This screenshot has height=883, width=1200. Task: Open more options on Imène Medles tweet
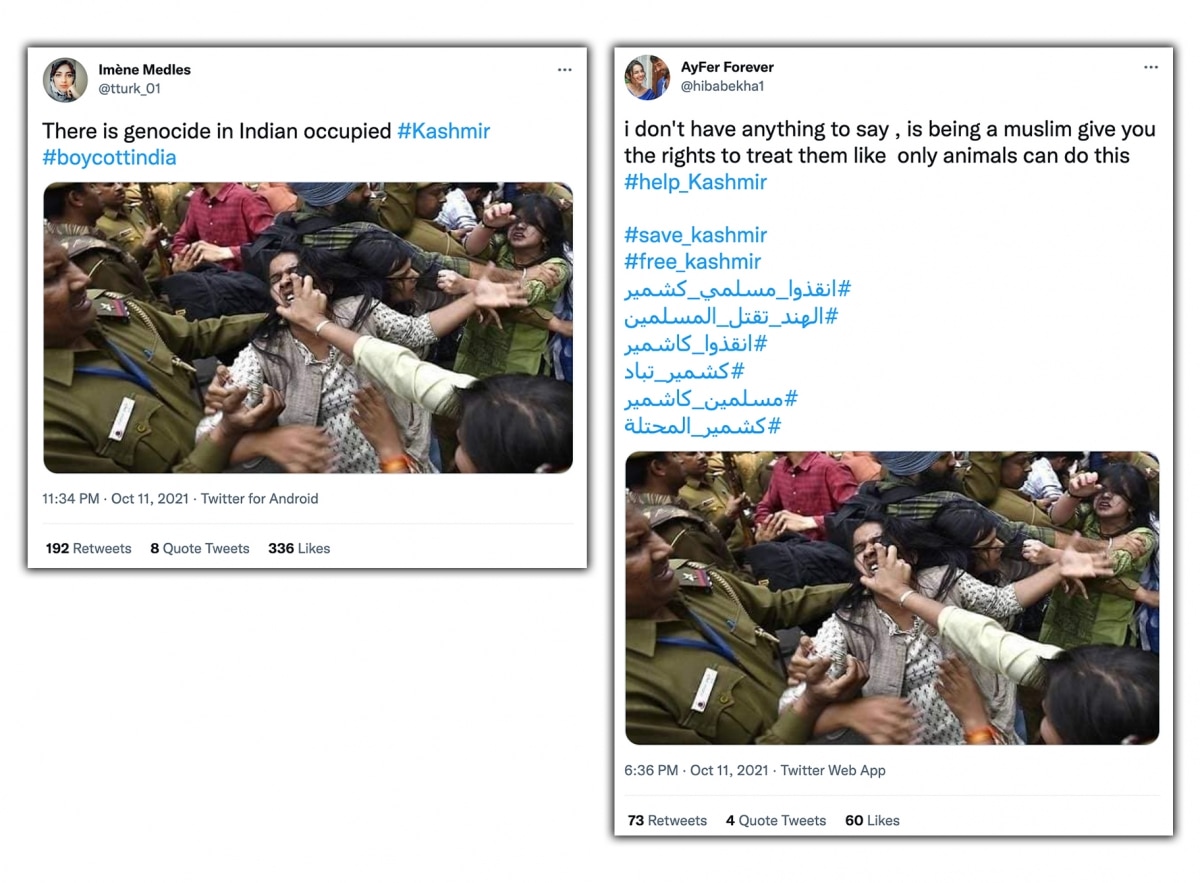(565, 70)
